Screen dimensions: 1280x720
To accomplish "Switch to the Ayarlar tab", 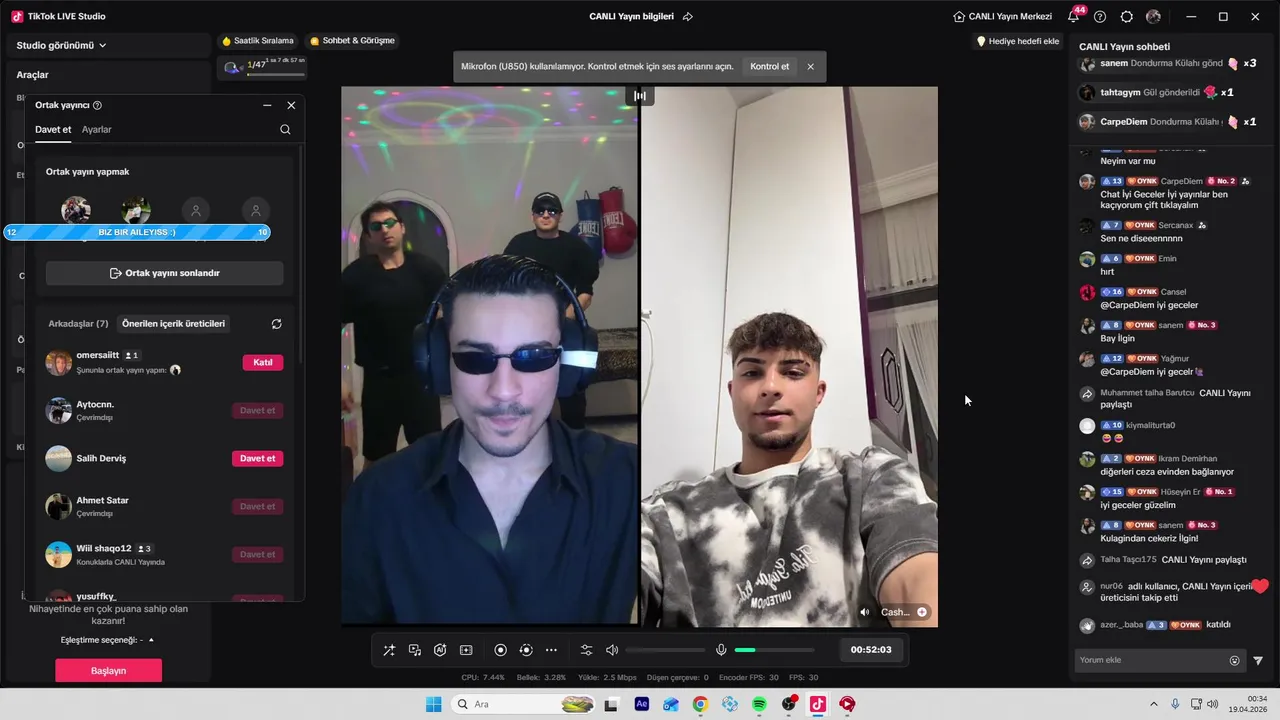I will click(x=97, y=129).
